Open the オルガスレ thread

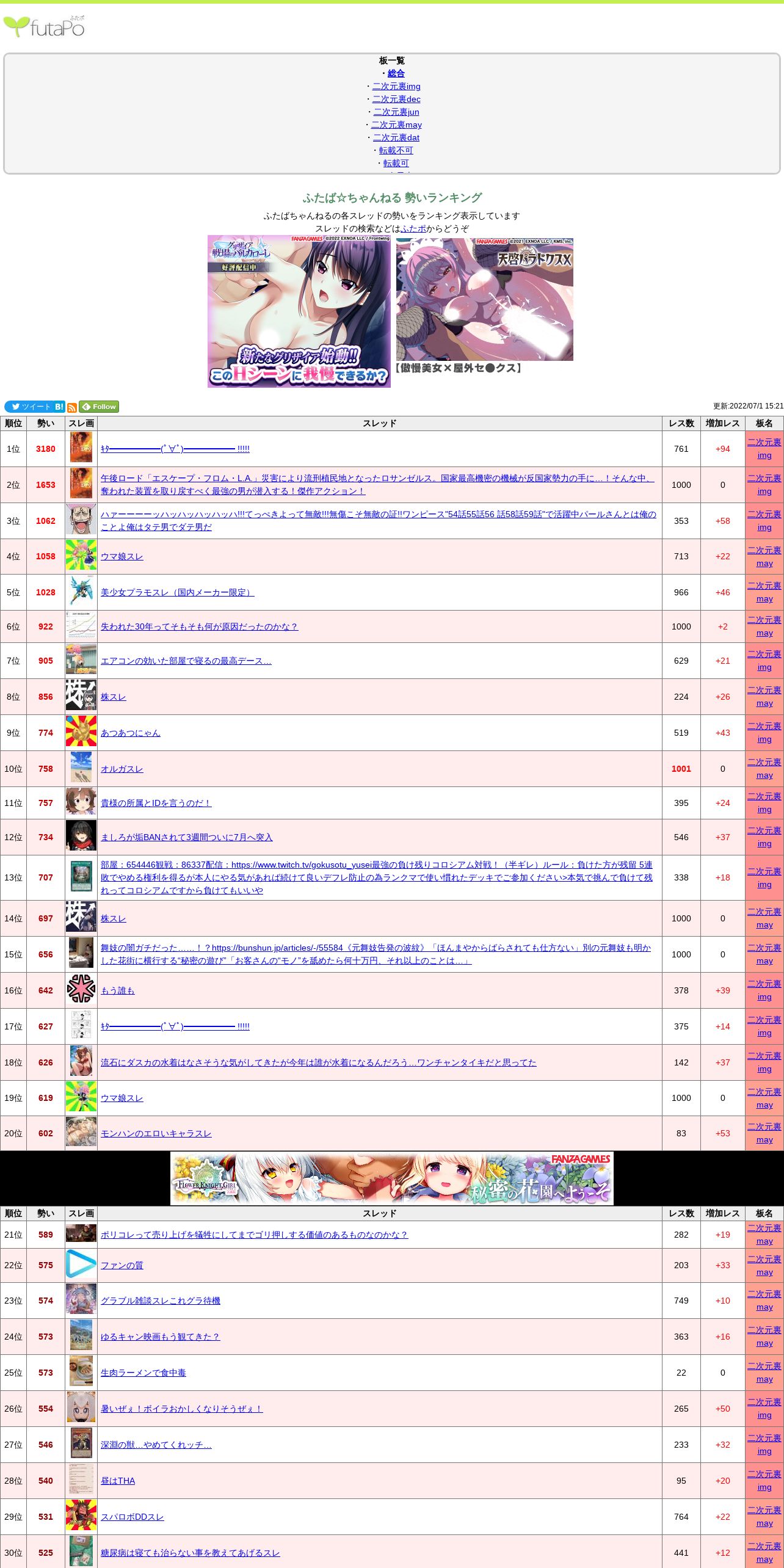[x=122, y=769]
